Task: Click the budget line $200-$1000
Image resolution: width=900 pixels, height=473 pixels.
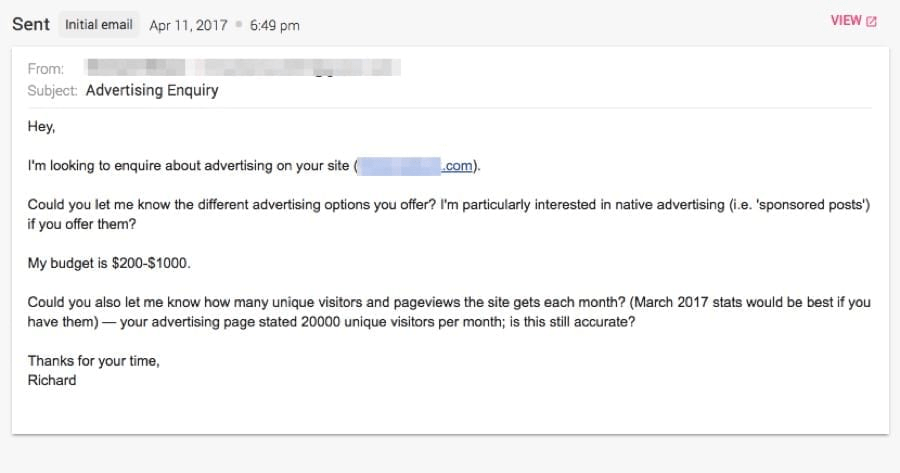Action: click(108, 263)
